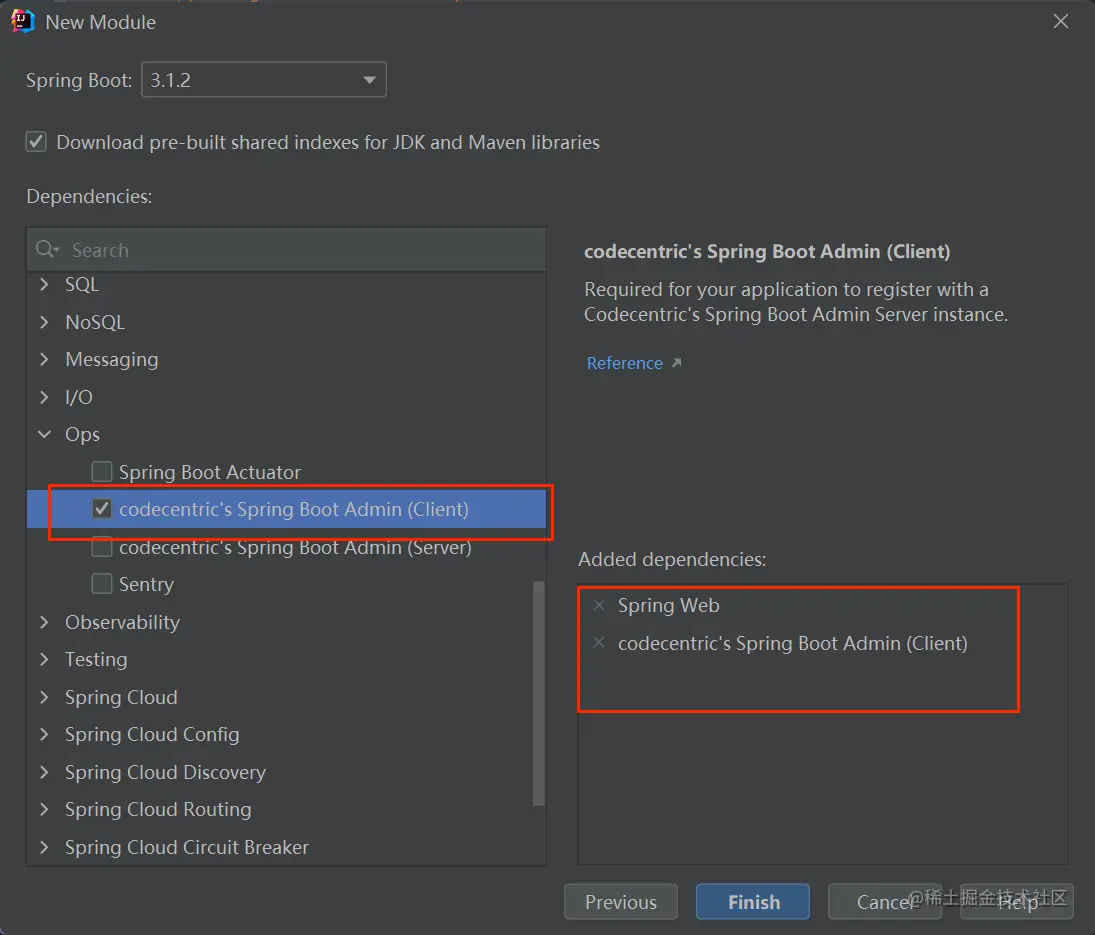The image size is (1095, 935).
Task: Open Reference external link arrow icon
Action: point(676,363)
